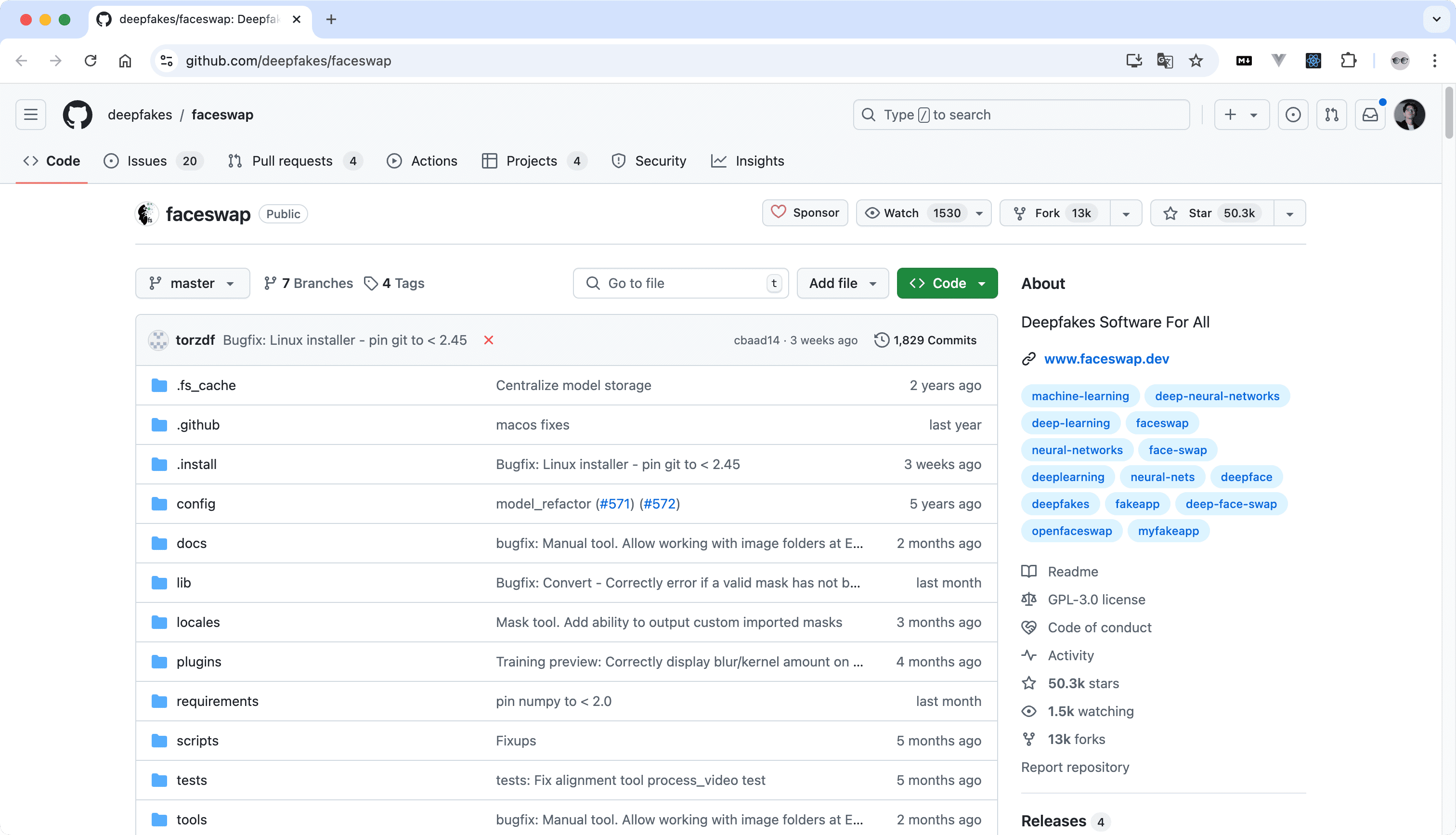The width and height of the screenshot is (1456, 835).
Task: Expand the master branch selector
Action: [192, 283]
